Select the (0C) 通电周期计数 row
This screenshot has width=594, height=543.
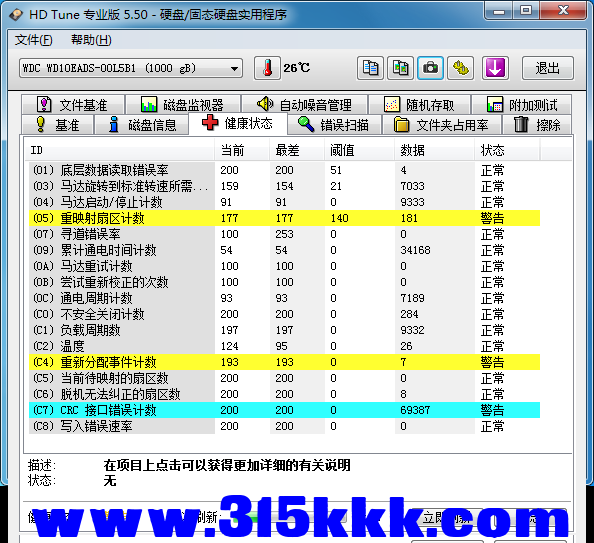pos(284,298)
